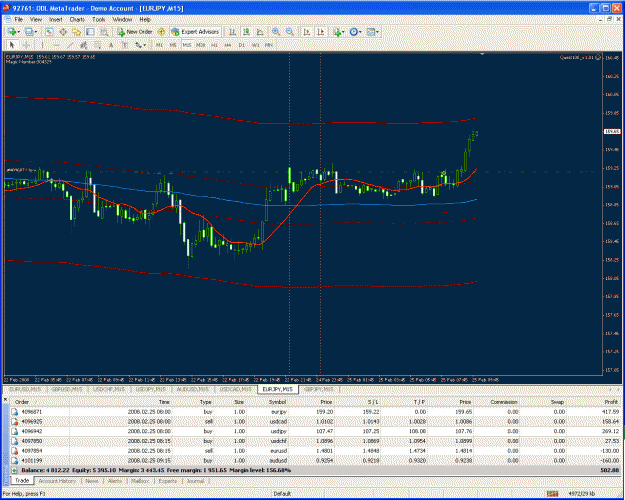This screenshot has width=625, height=500.
Task: Expand the Profiles dropdown arrow
Action: click(36, 32)
